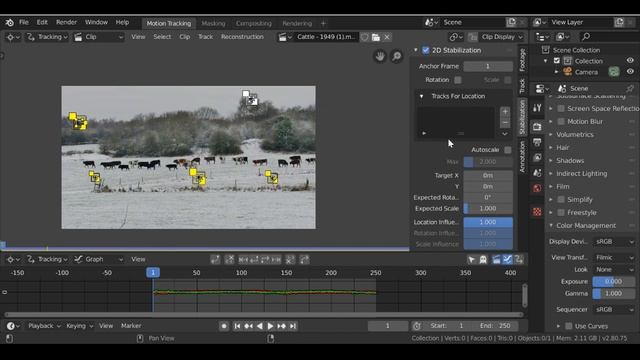Open the Graph view dropdown in lower editor
The image size is (640, 360).
coord(98,260)
